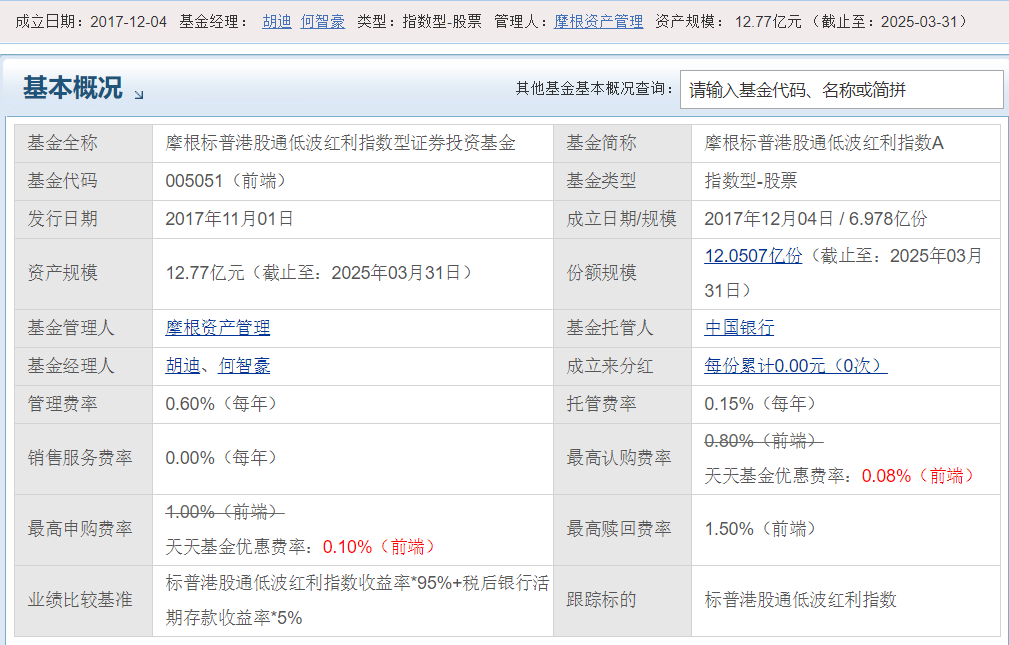Viewport: 1009px width, 645px height.
Task: Open fund manager 胡迪 link in header
Action: (277, 22)
